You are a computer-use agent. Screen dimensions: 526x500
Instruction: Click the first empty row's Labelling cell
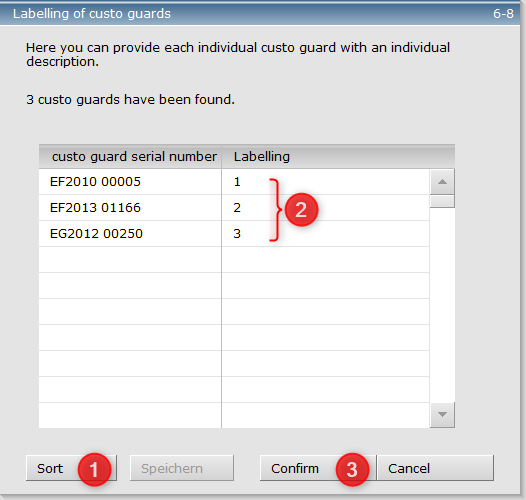(x=325, y=260)
